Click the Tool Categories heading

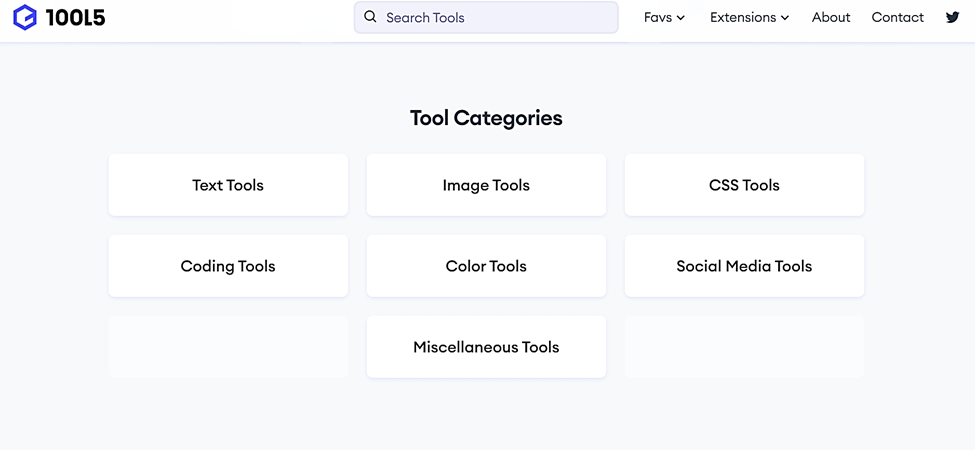(x=486, y=118)
